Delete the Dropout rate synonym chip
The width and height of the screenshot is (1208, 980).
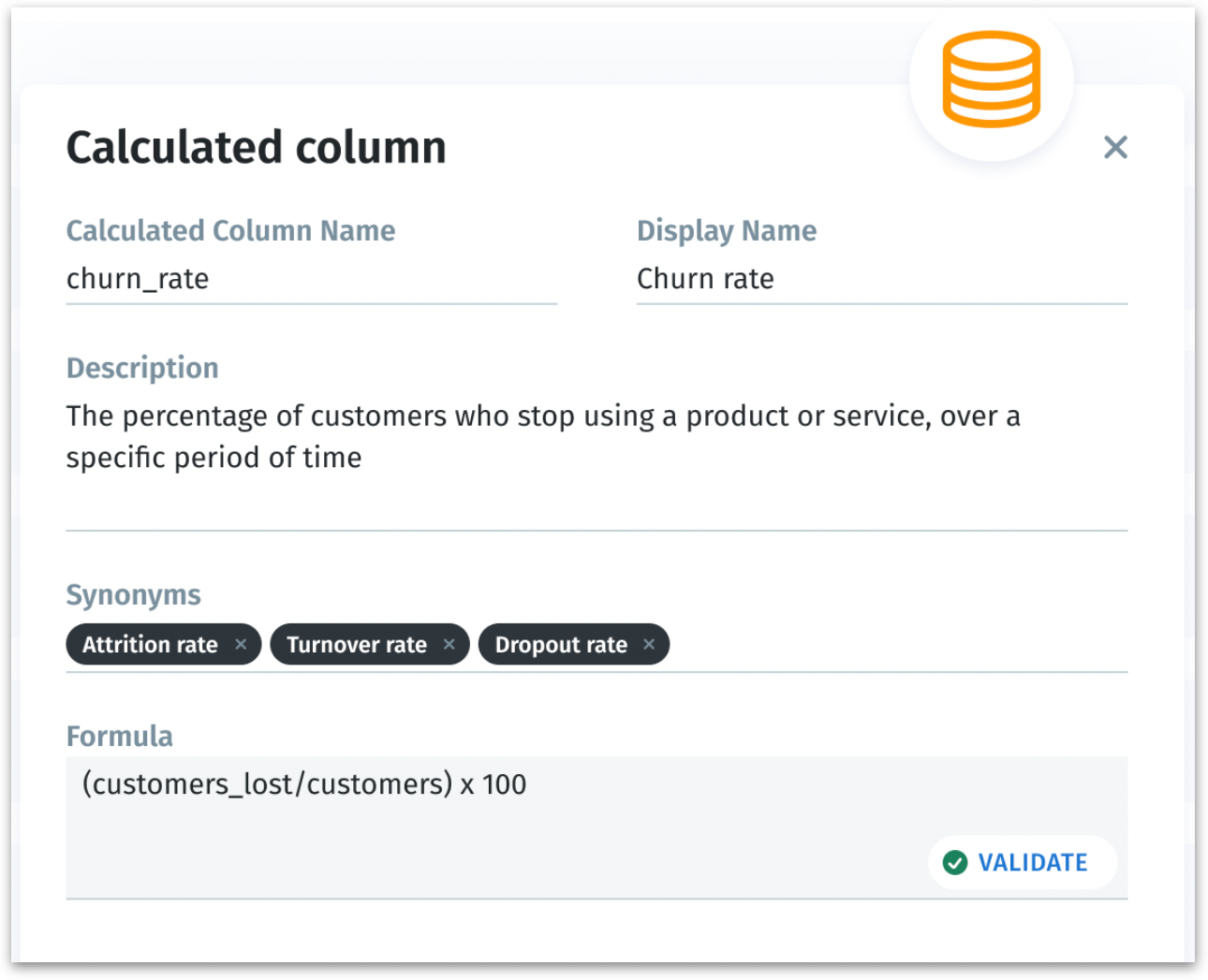point(649,644)
